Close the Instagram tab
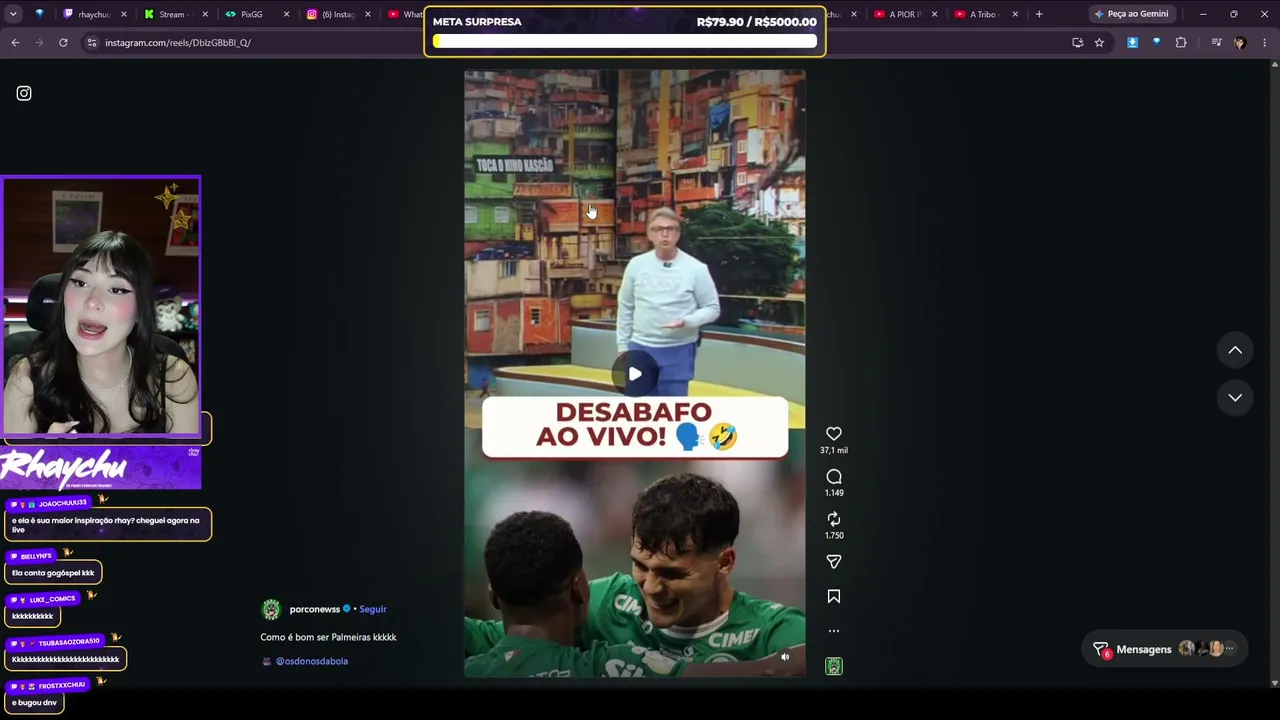Image resolution: width=1280 pixels, height=720 pixels. [x=367, y=14]
